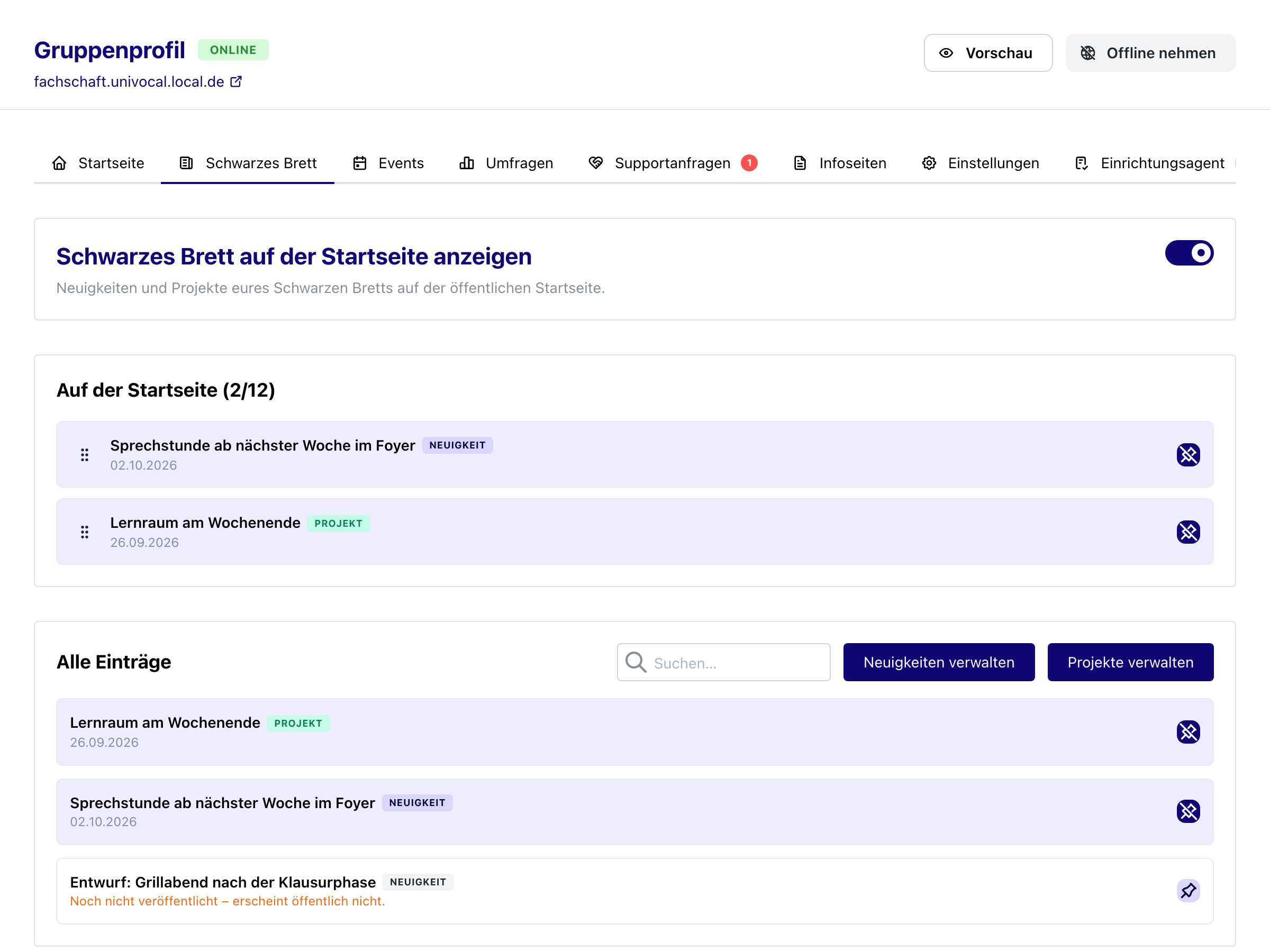Unpin Lernraum am Wochenende in Startseite list
This screenshot has width=1270, height=952.
[1188, 532]
